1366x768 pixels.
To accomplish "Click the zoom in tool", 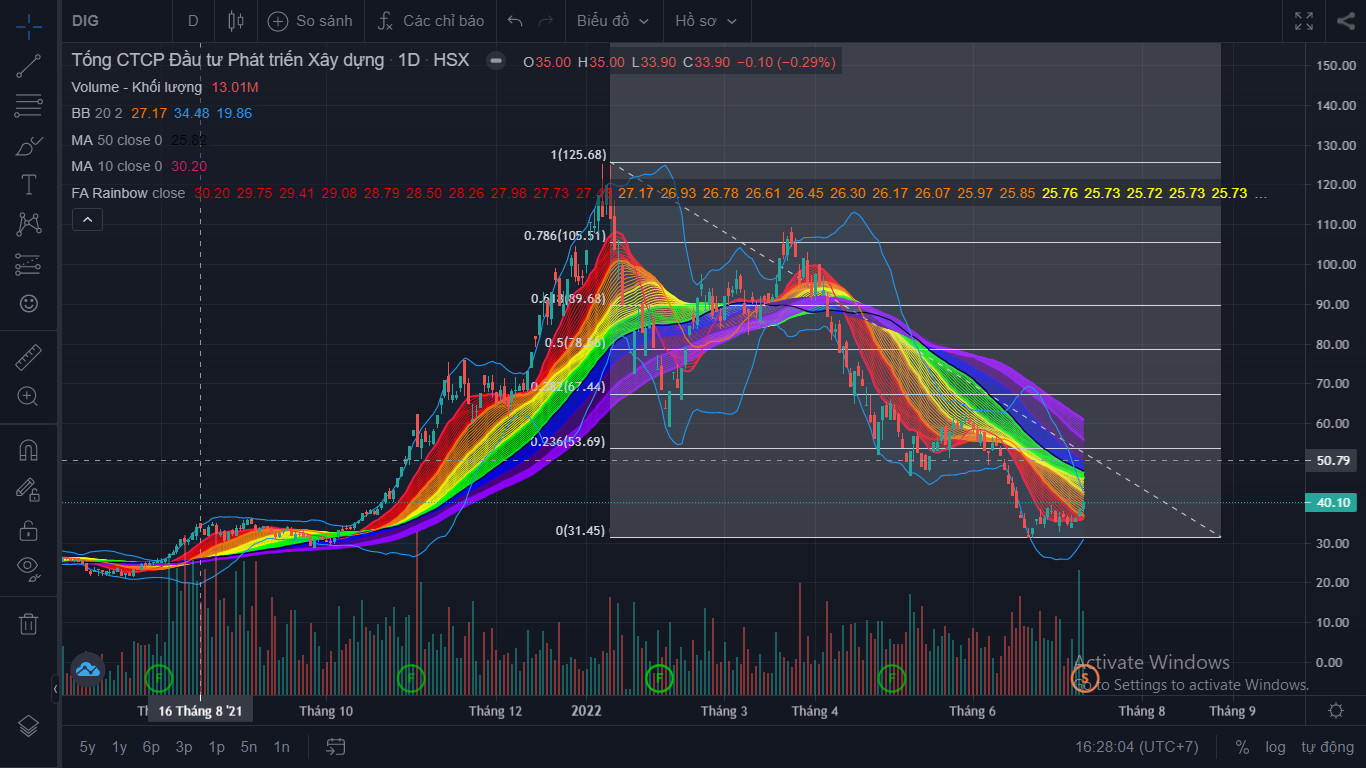I will [x=28, y=397].
